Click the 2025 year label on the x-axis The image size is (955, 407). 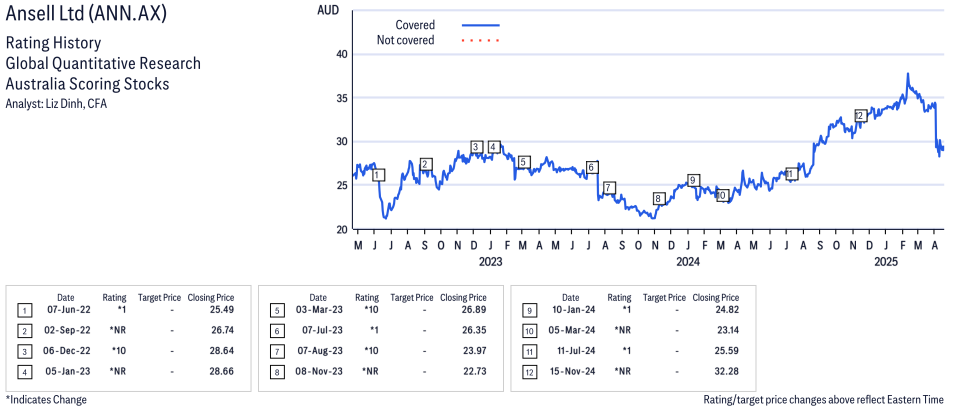[886, 262]
